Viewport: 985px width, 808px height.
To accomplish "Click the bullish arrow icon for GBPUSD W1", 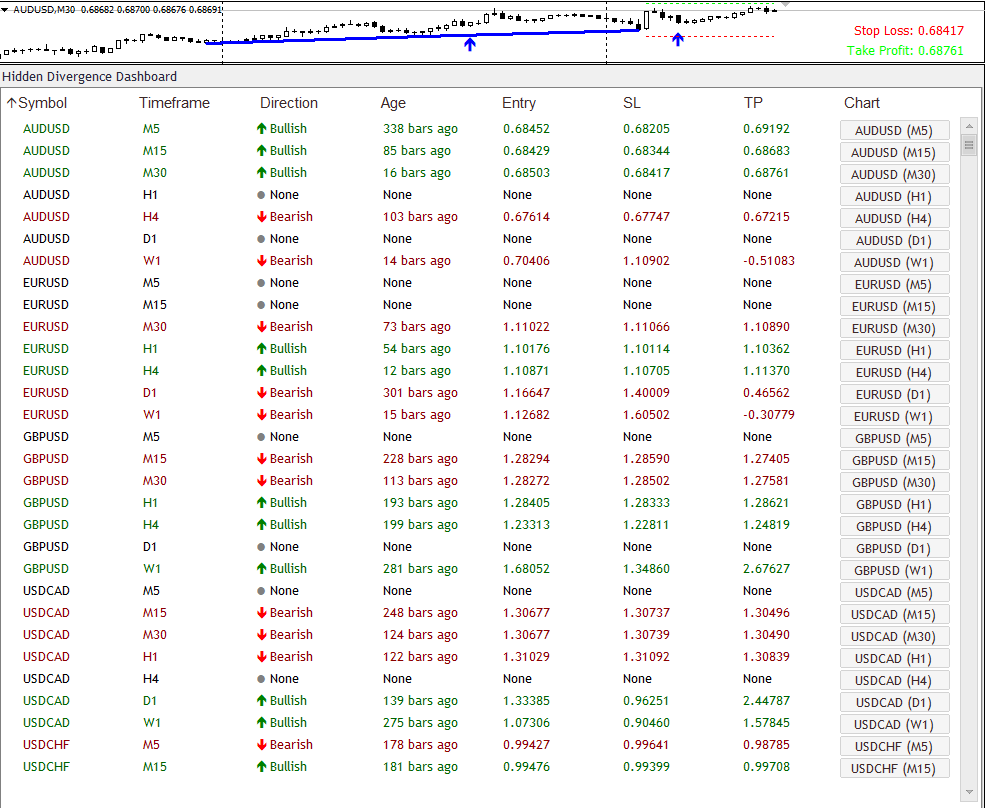I will [261, 569].
